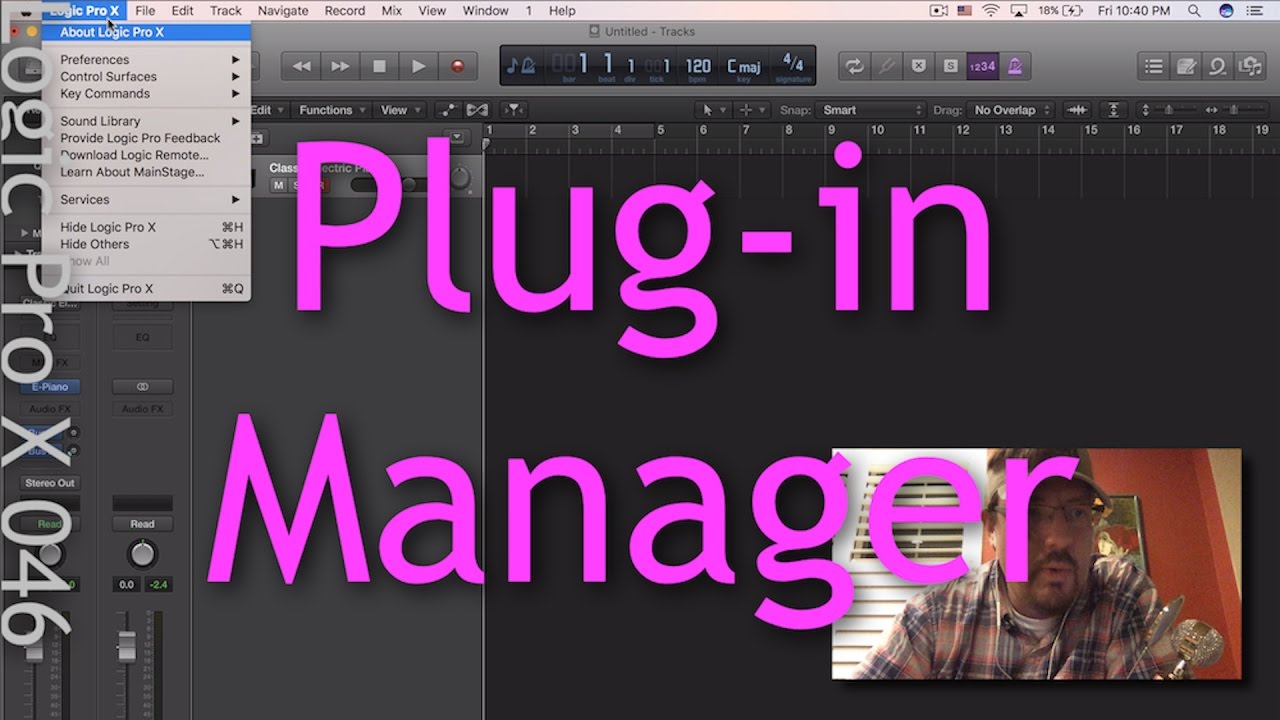Open the Key Commands submenu
Viewport: 1280px width, 720px height.
coord(146,94)
